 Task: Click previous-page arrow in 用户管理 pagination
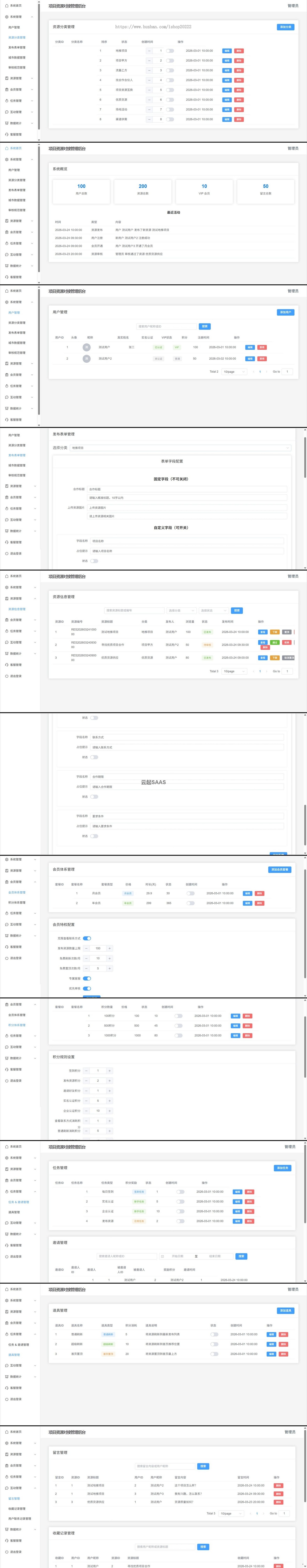[254, 371]
